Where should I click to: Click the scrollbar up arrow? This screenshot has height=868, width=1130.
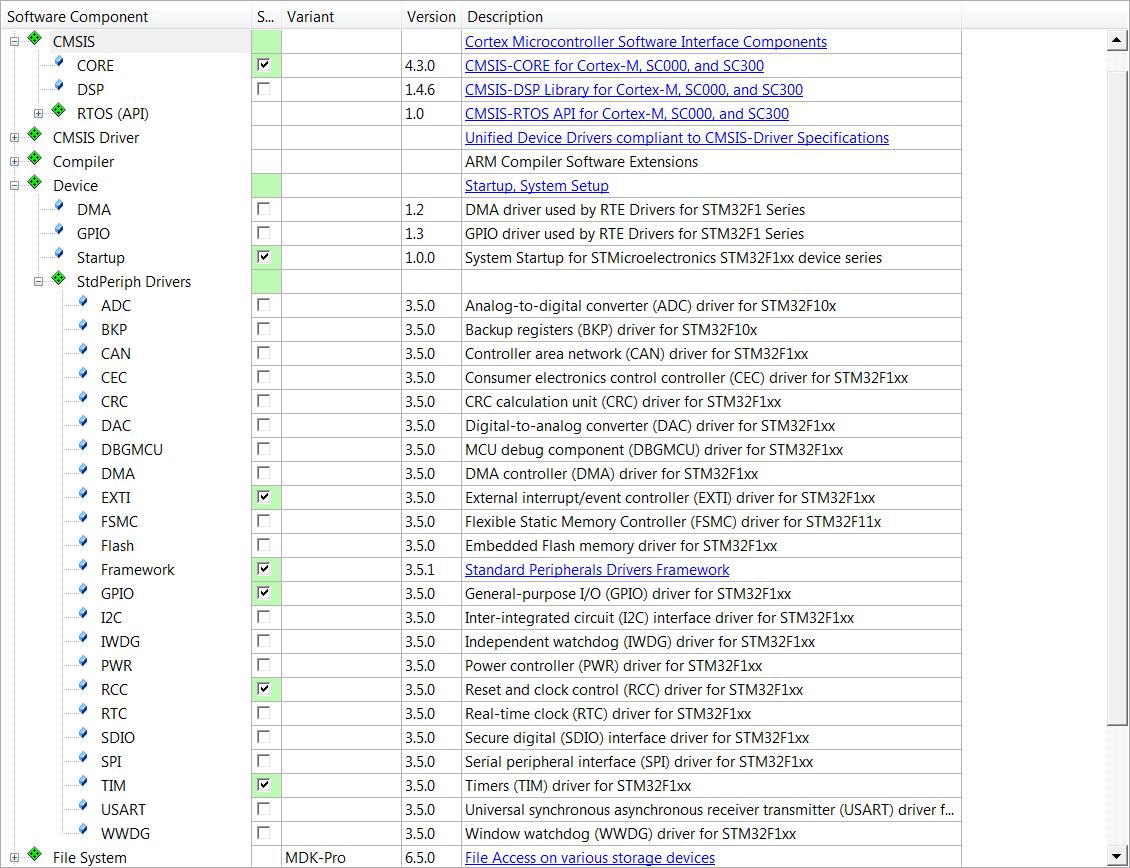[x=1117, y=40]
